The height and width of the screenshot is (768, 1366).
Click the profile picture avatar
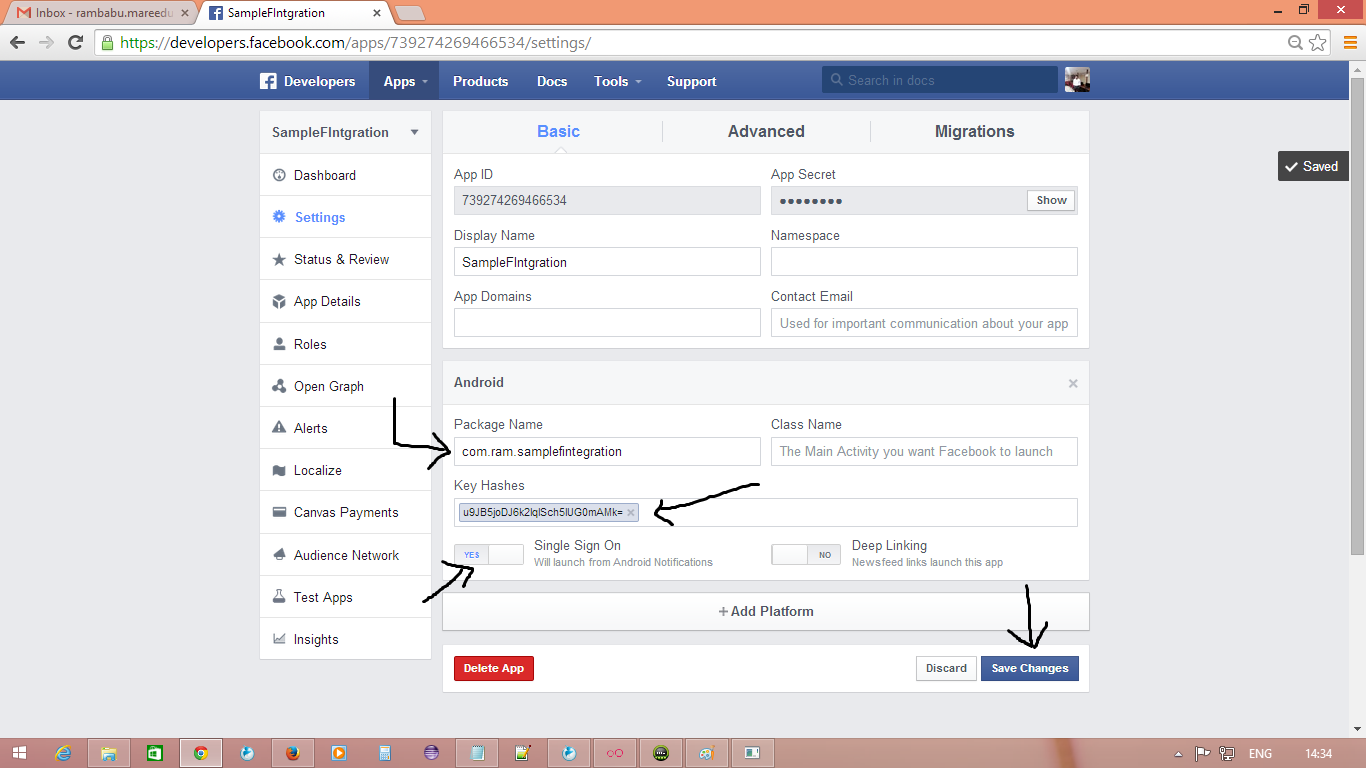[x=1077, y=80]
